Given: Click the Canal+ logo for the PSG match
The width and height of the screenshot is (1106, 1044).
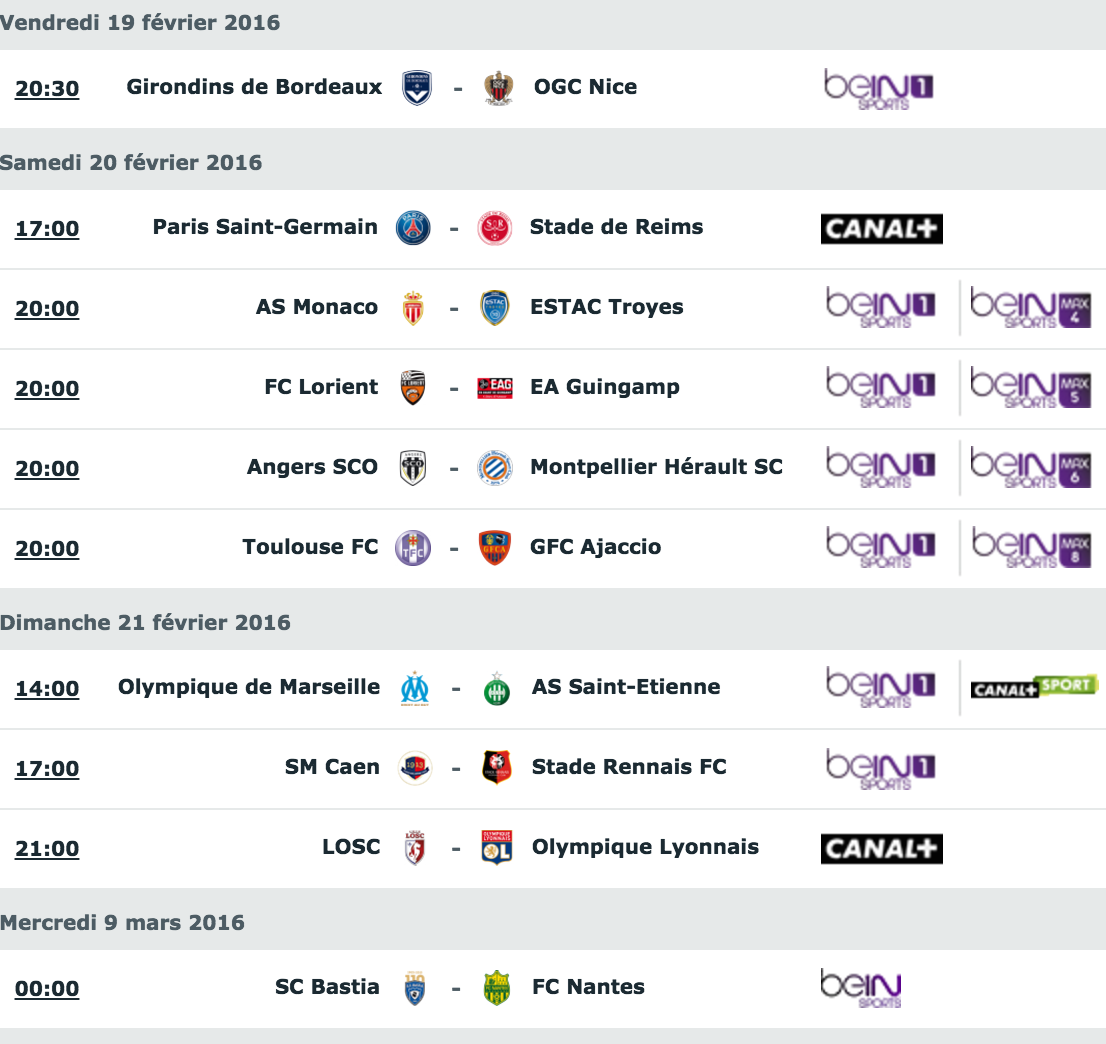Looking at the screenshot, I should 882,229.
